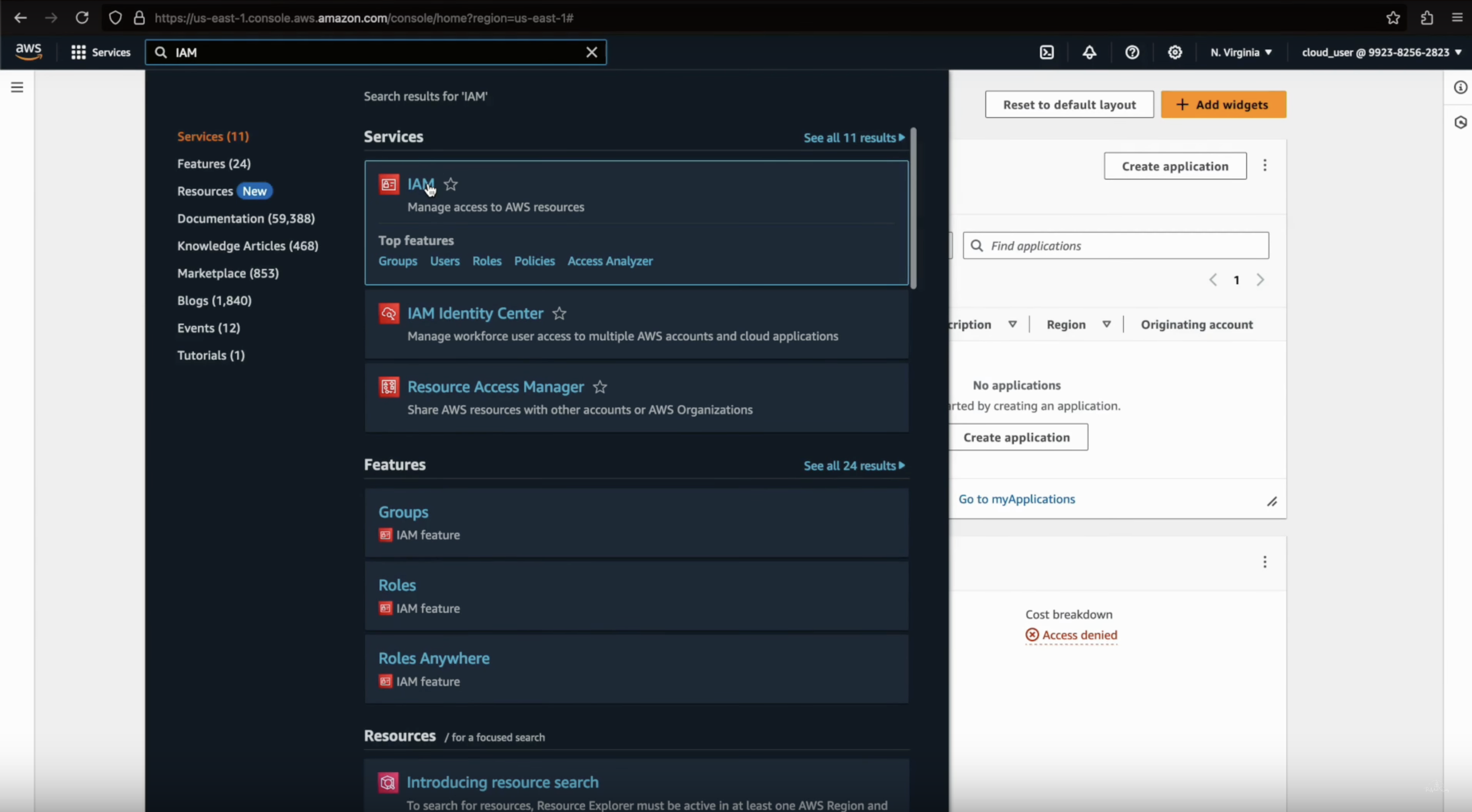1472x812 pixels.
Task: Open See all 11 results link
Action: pos(853,138)
